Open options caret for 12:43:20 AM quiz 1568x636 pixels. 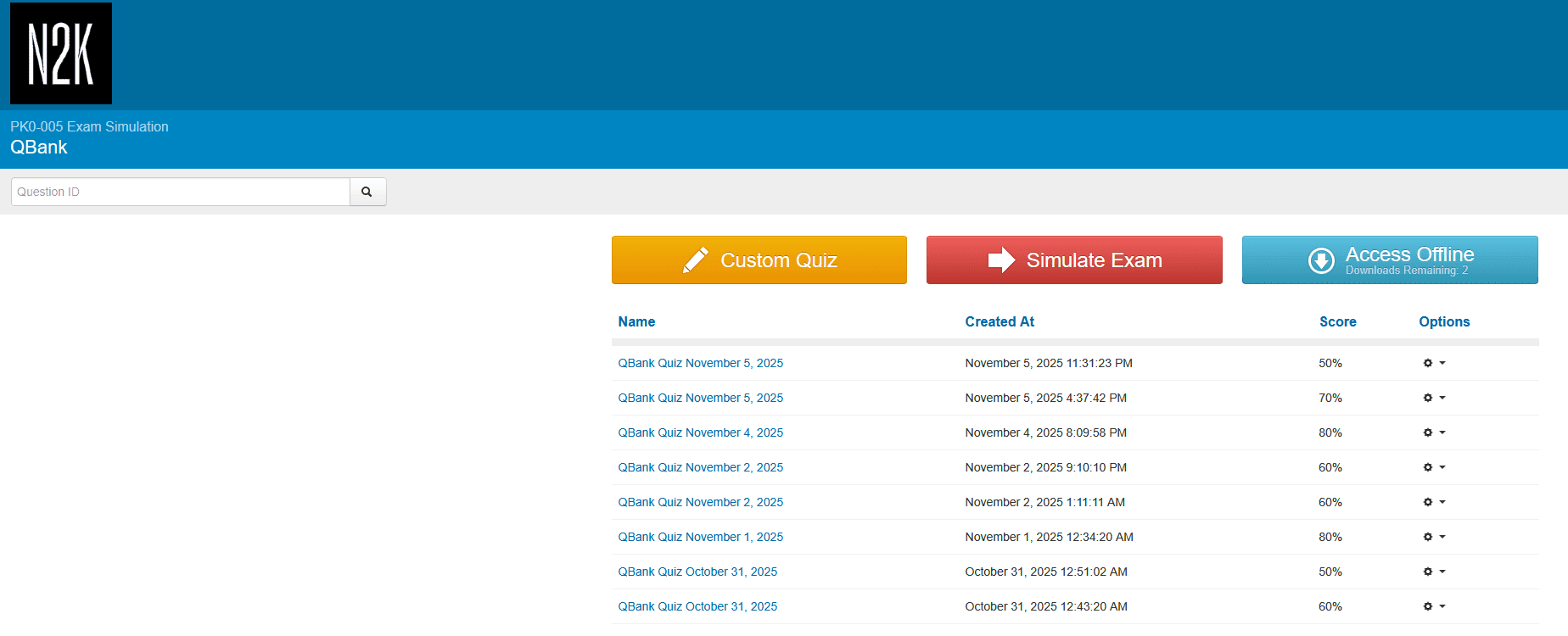click(1442, 606)
